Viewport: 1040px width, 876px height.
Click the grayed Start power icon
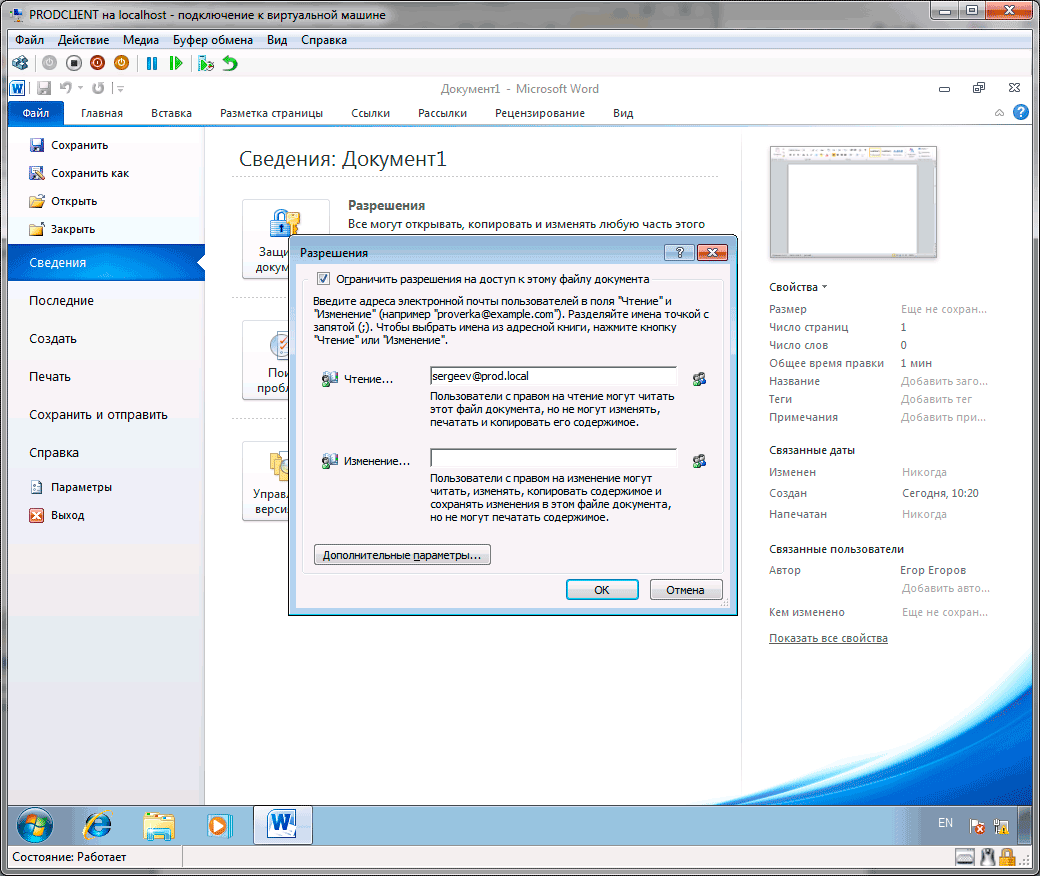click(x=50, y=63)
